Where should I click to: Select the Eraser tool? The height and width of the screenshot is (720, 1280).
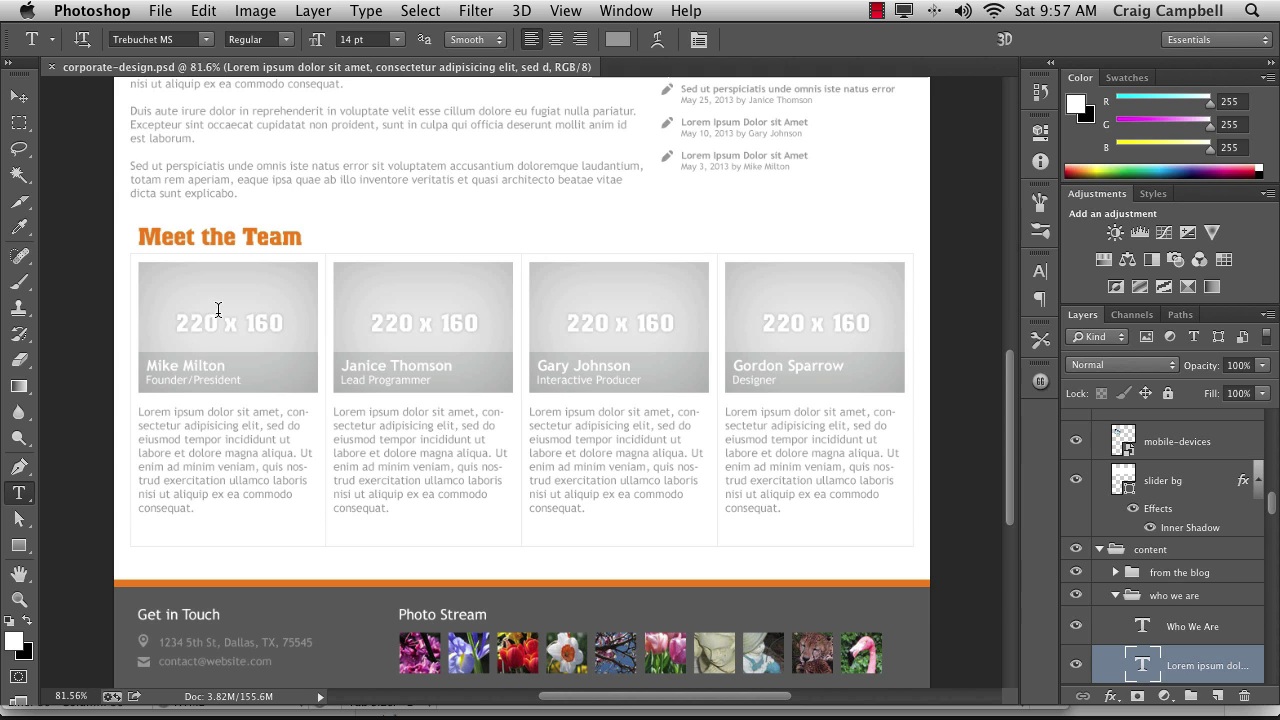click(x=19, y=360)
